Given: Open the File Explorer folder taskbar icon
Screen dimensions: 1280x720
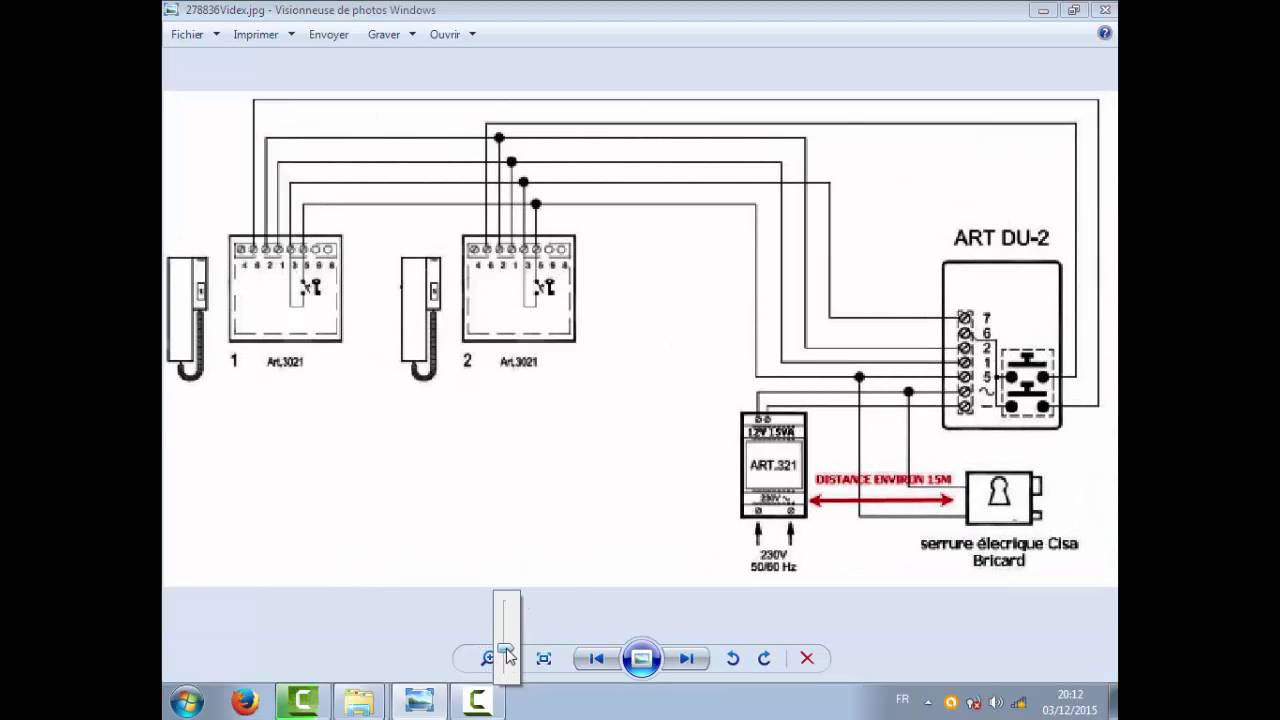Looking at the screenshot, I should 359,702.
